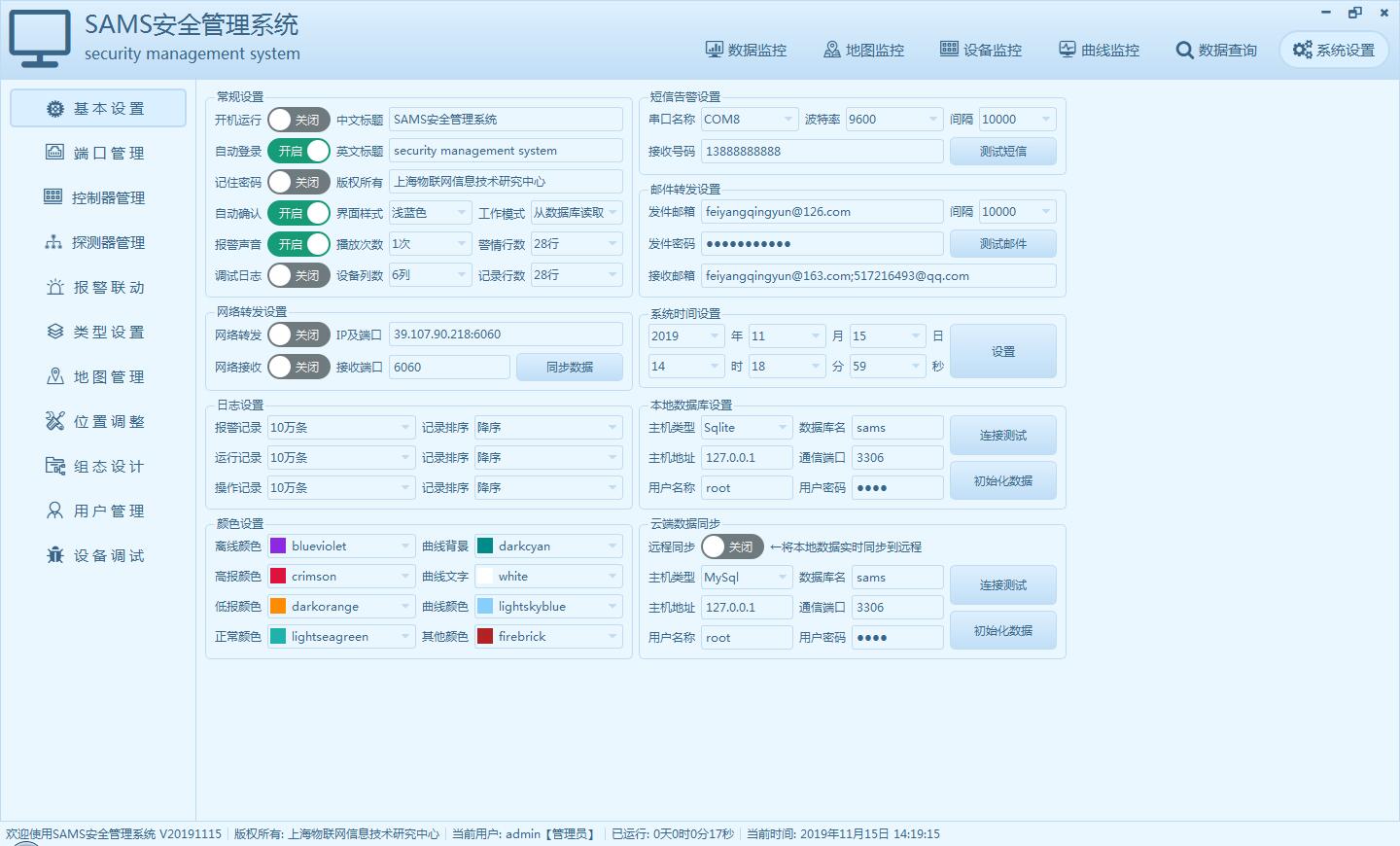Open the 其他颜色 firebrick dropdown
The image size is (1400, 846).
[548, 637]
